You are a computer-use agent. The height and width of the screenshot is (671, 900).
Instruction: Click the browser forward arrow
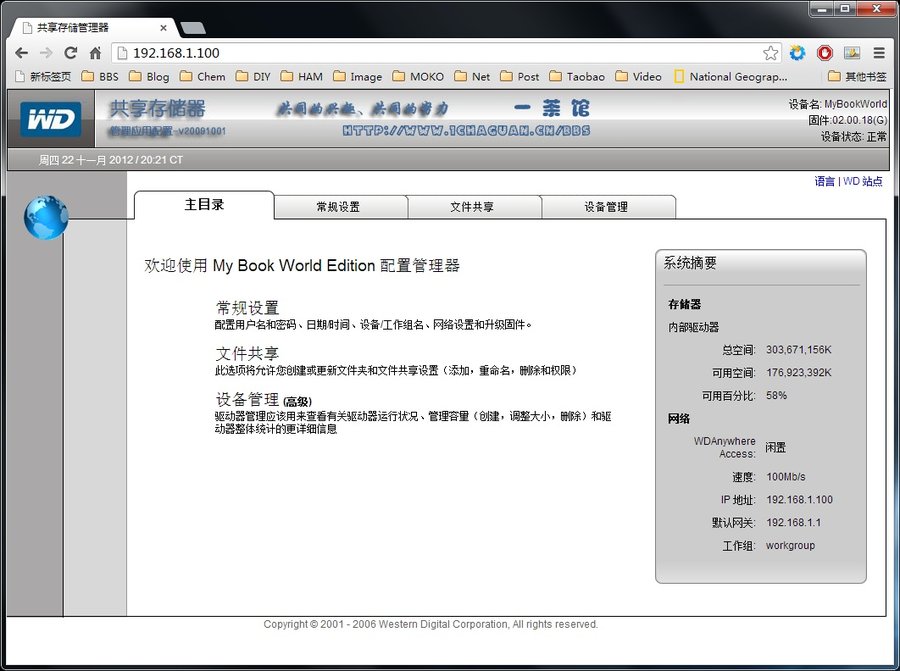(46, 53)
